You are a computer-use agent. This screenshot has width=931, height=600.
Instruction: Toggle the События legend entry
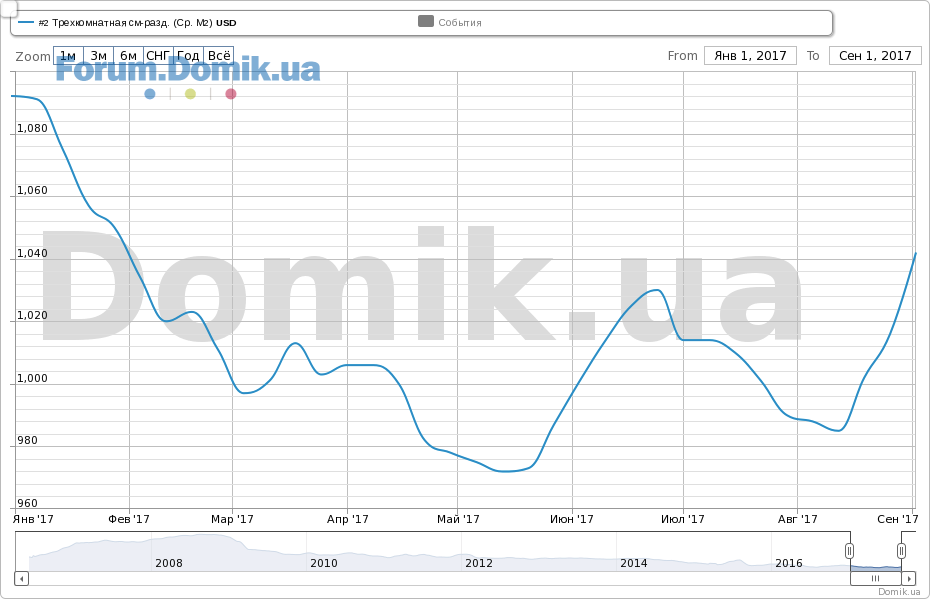point(450,22)
